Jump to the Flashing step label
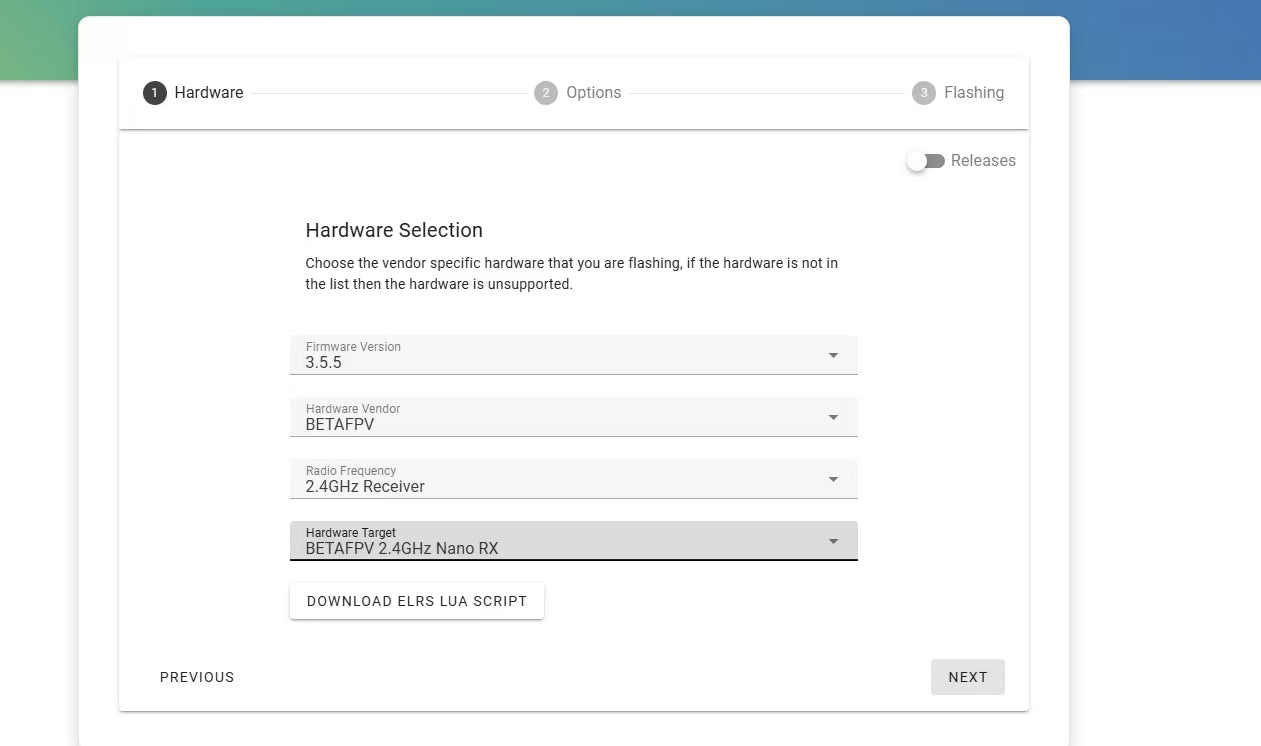1261x746 pixels. [x=973, y=93]
